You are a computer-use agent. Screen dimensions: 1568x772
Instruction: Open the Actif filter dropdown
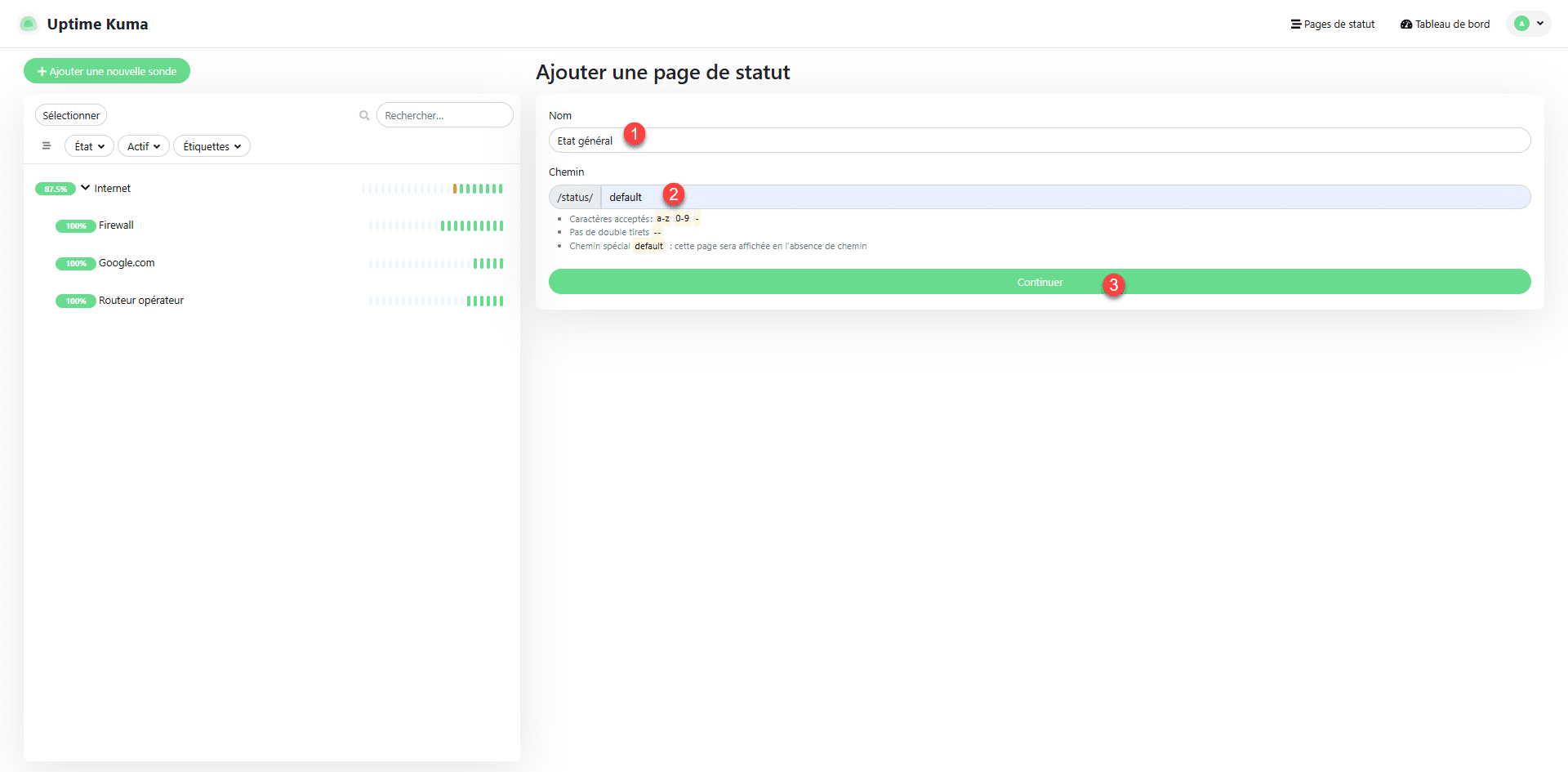tap(144, 146)
